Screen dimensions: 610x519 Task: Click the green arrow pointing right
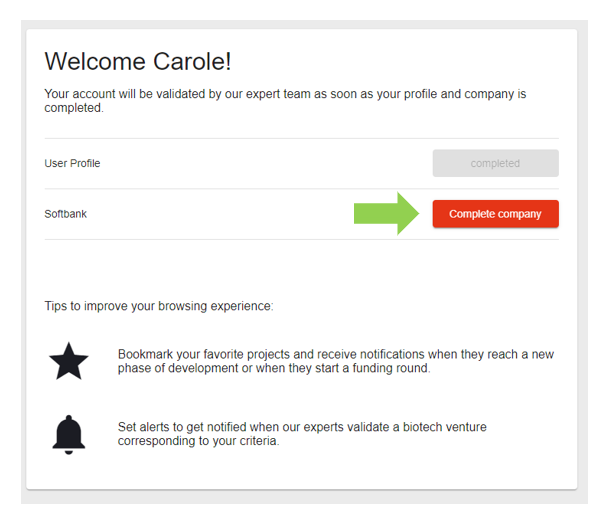coord(389,213)
